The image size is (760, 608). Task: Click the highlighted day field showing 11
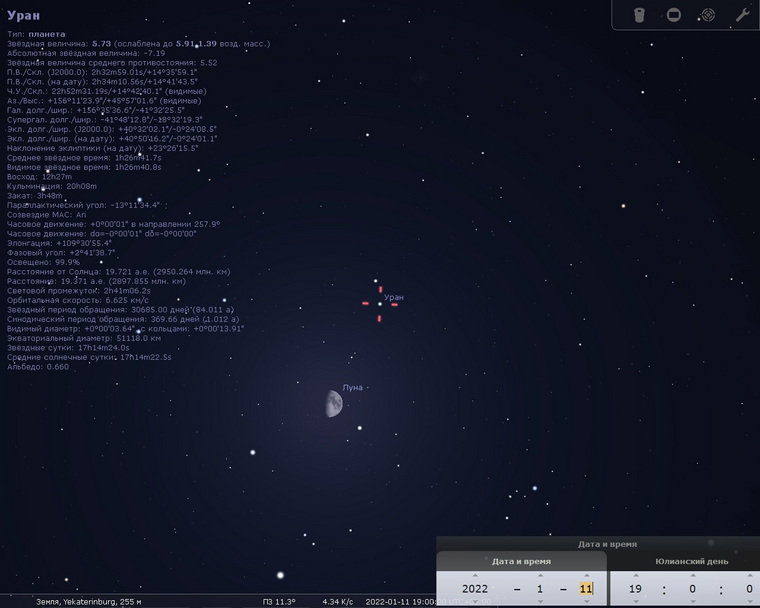(x=586, y=589)
